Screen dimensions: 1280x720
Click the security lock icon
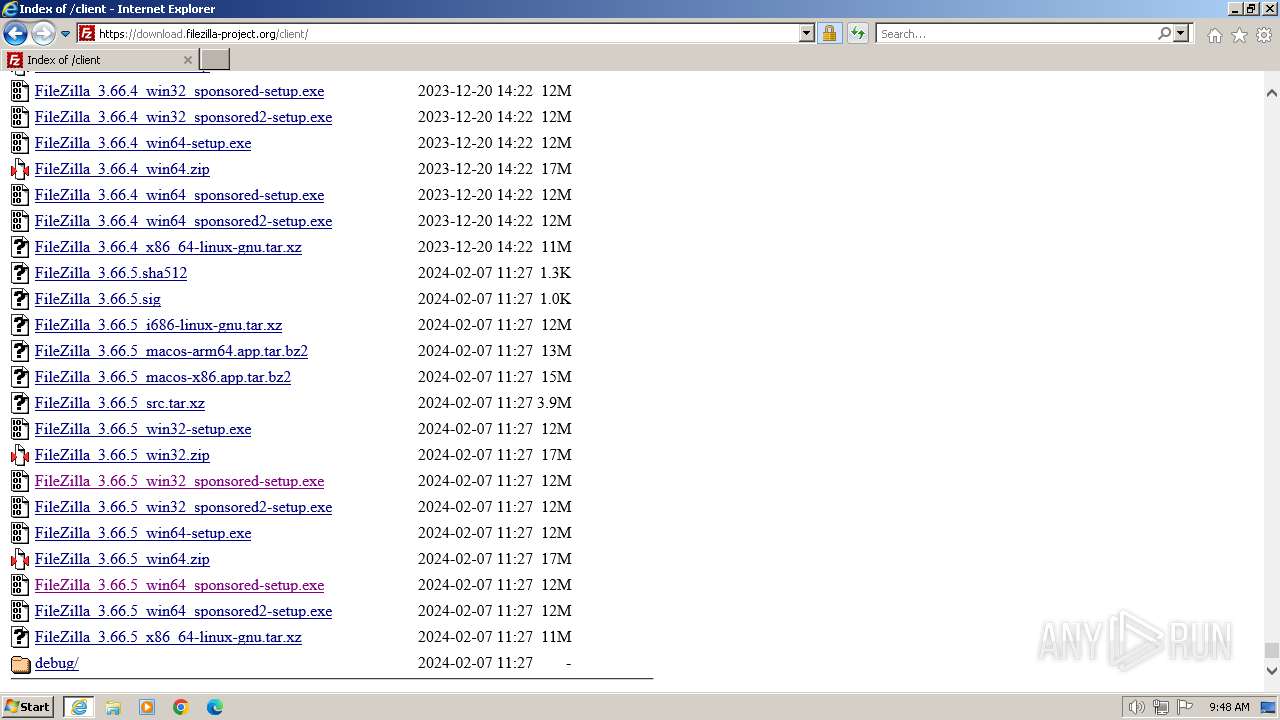tap(829, 33)
